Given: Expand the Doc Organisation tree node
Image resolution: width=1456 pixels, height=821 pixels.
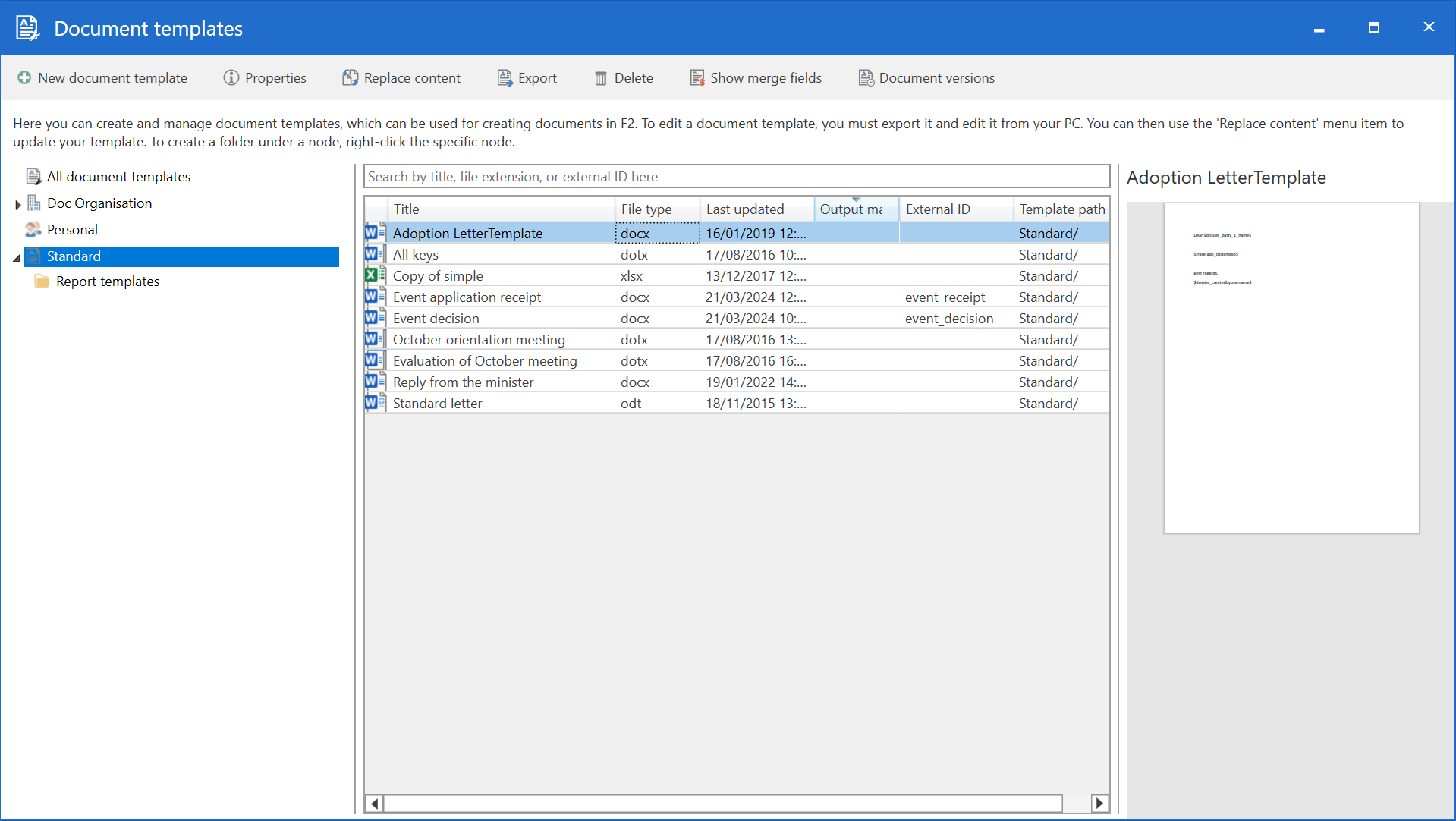Looking at the screenshot, I should coord(17,205).
